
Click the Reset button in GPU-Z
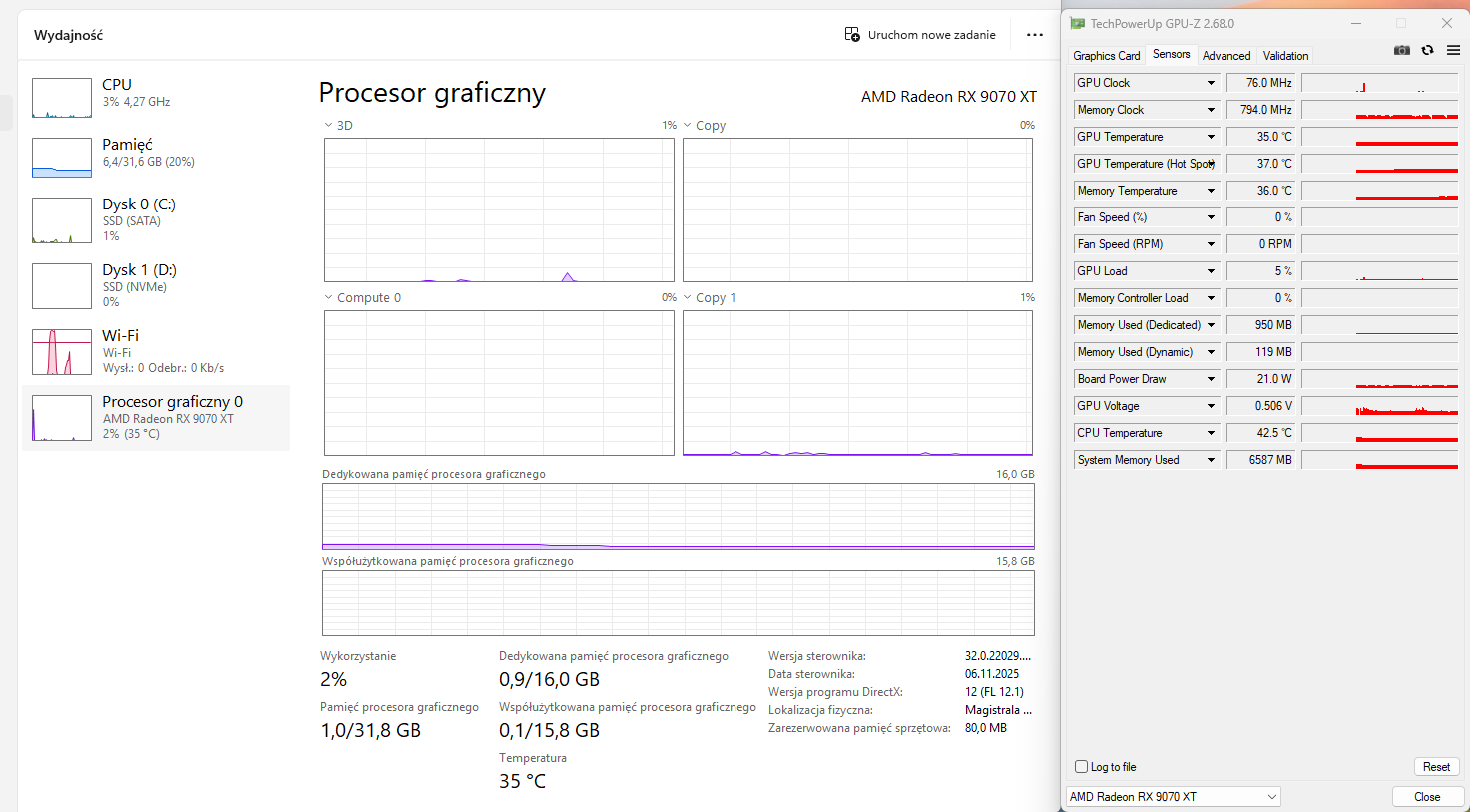click(x=1436, y=767)
